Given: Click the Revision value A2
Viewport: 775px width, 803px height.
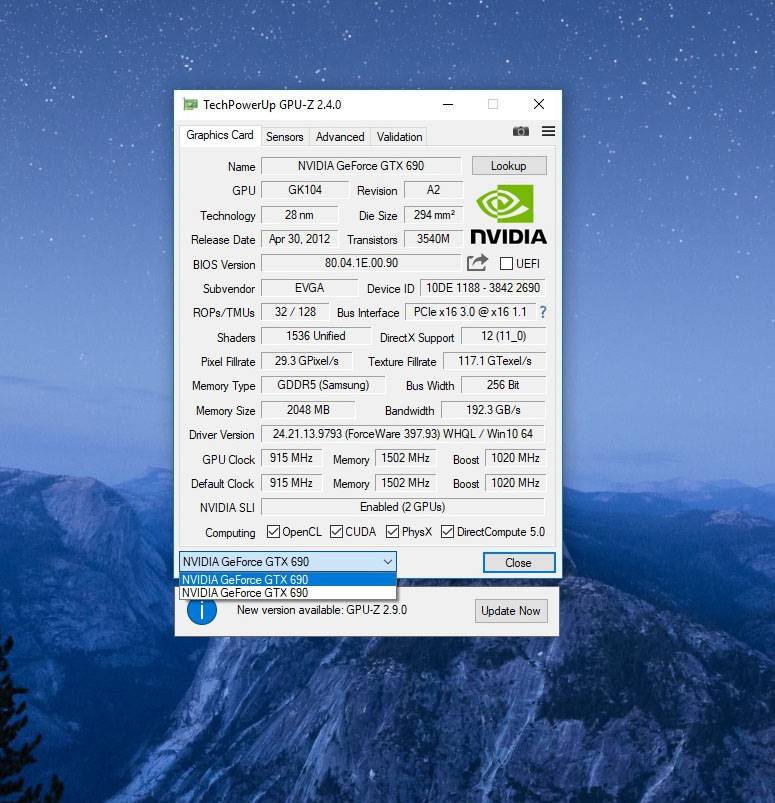Looking at the screenshot, I should click(433, 190).
